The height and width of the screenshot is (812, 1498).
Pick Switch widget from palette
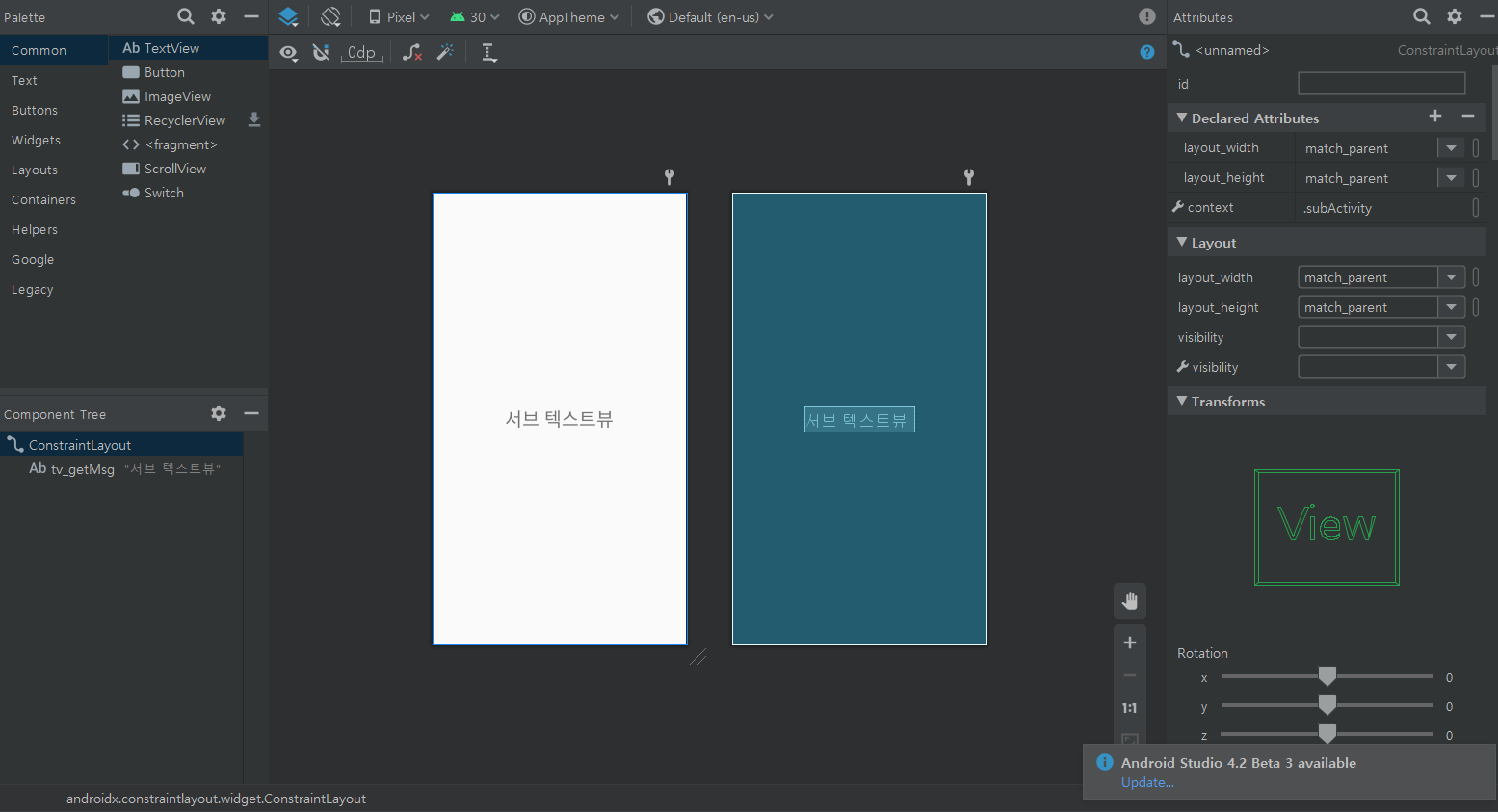(x=188, y=193)
